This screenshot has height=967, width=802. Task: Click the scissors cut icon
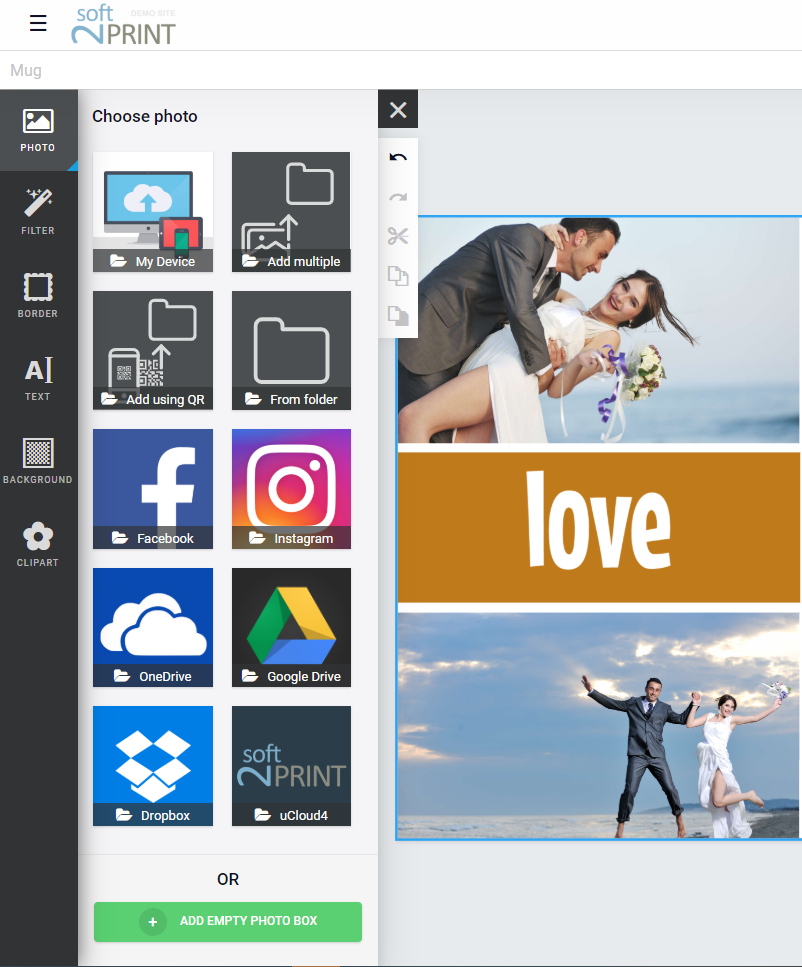[x=398, y=236]
